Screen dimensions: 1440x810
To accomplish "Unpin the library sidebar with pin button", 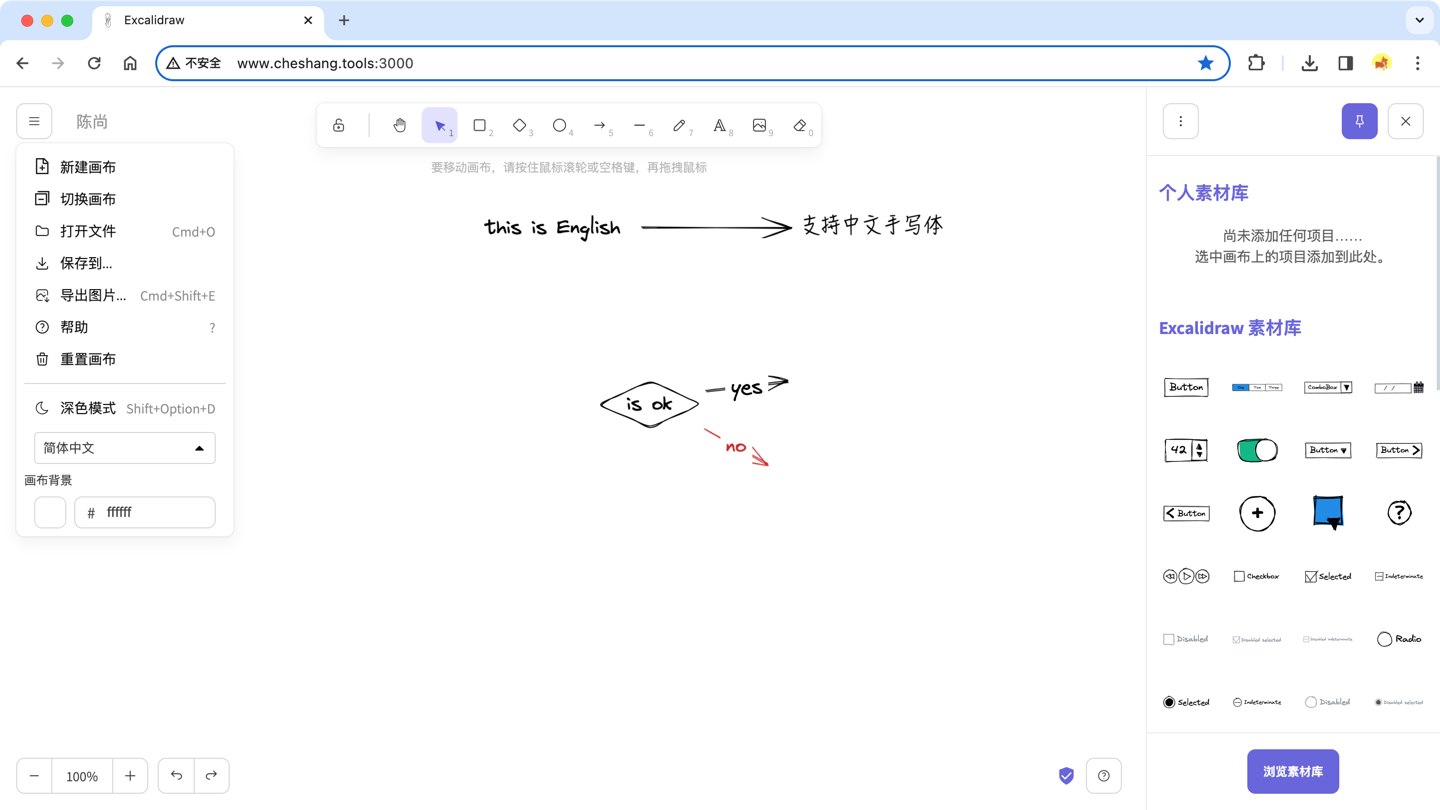I will [1359, 121].
